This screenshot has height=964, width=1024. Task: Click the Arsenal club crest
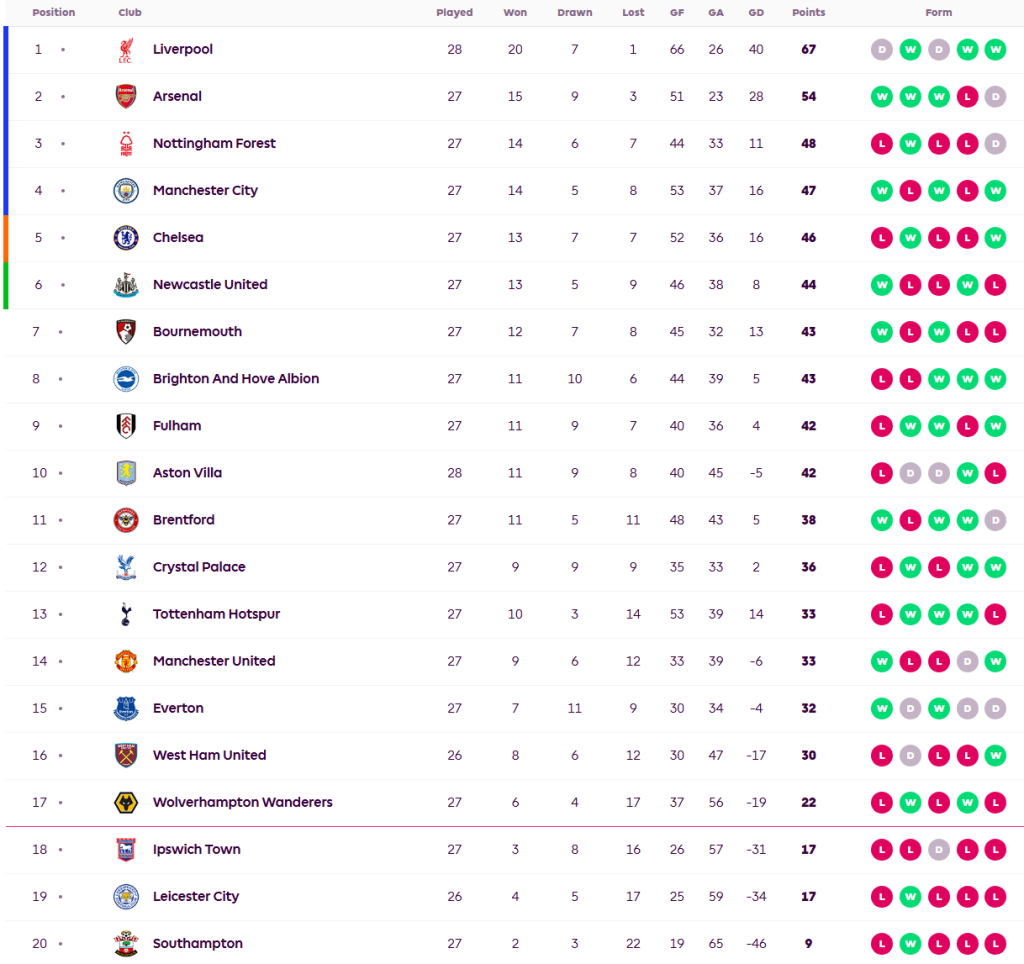[125, 97]
